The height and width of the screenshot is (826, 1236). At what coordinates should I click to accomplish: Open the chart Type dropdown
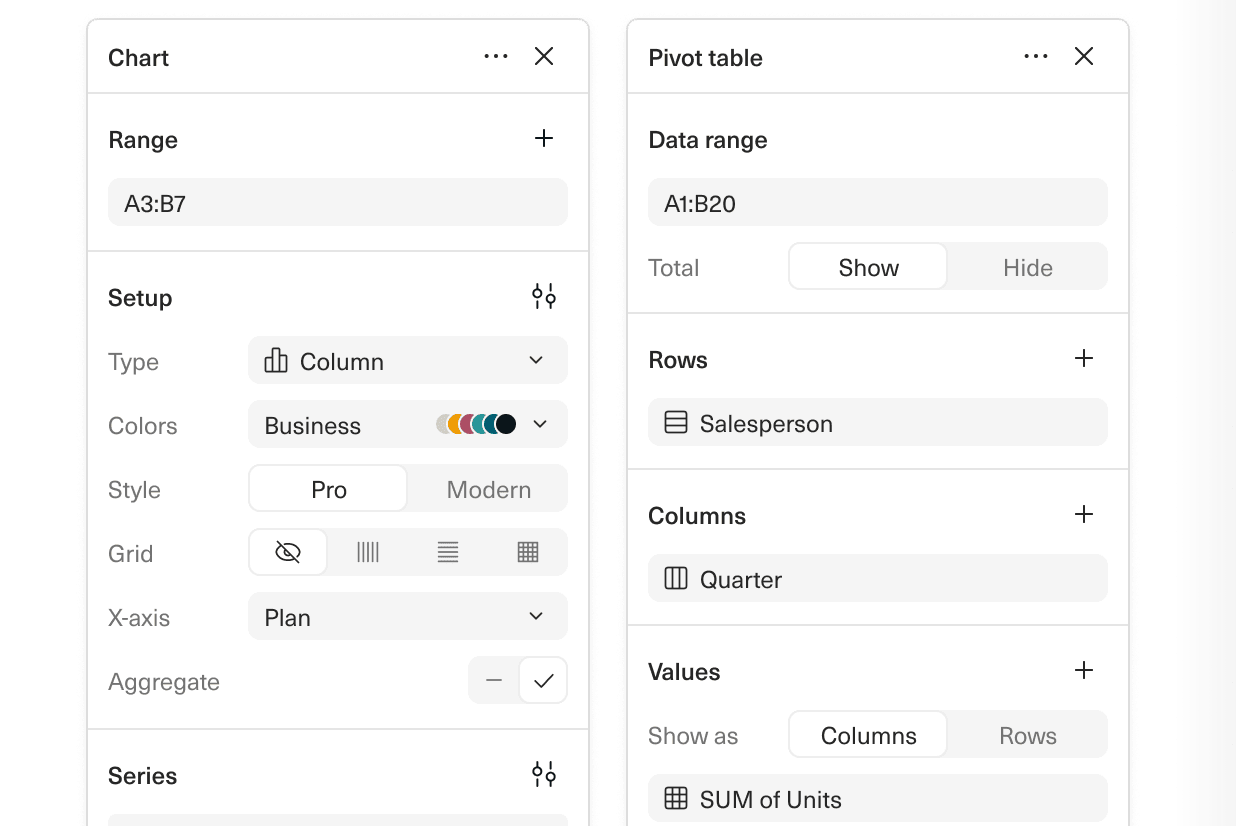tap(407, 360)
